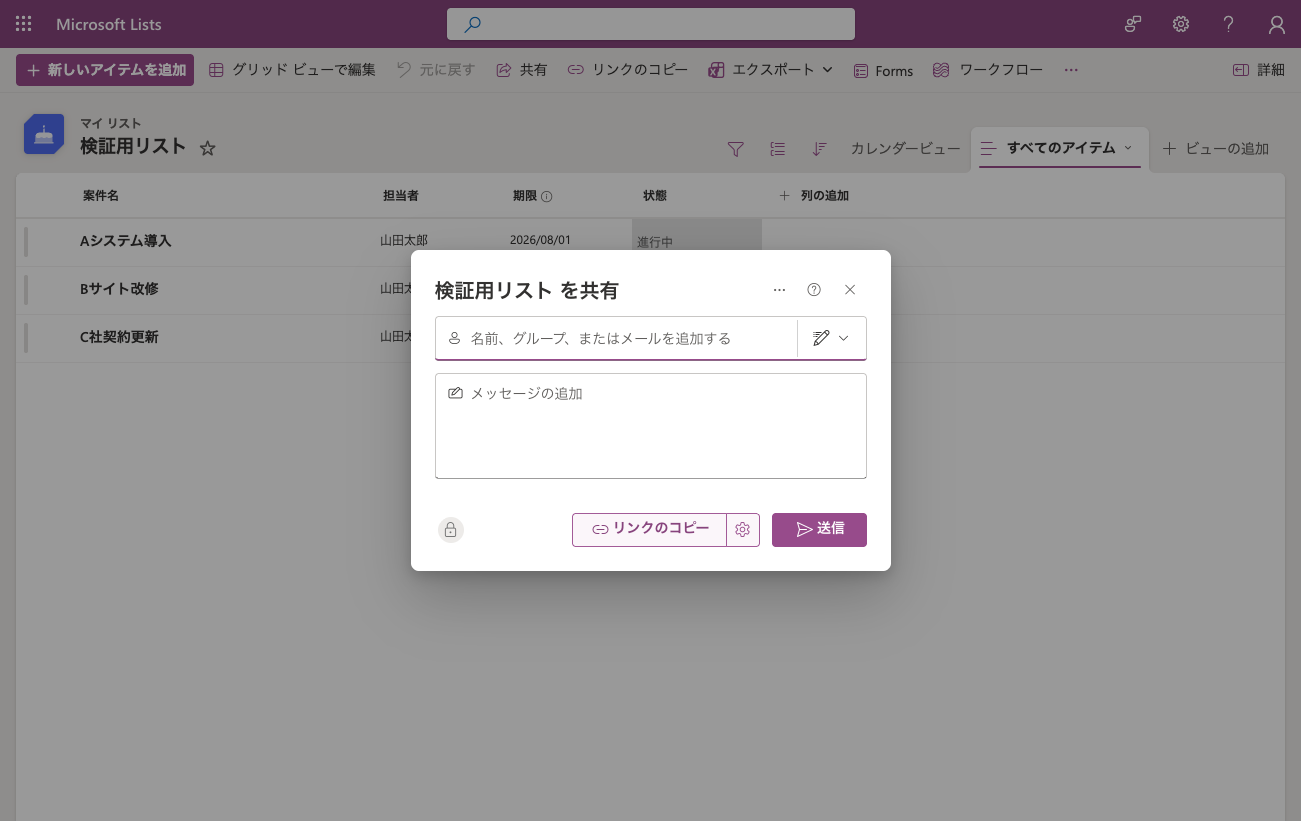Click 共有 in the command bar
This screenshot has width=1301, height=821.
[522, 70]
